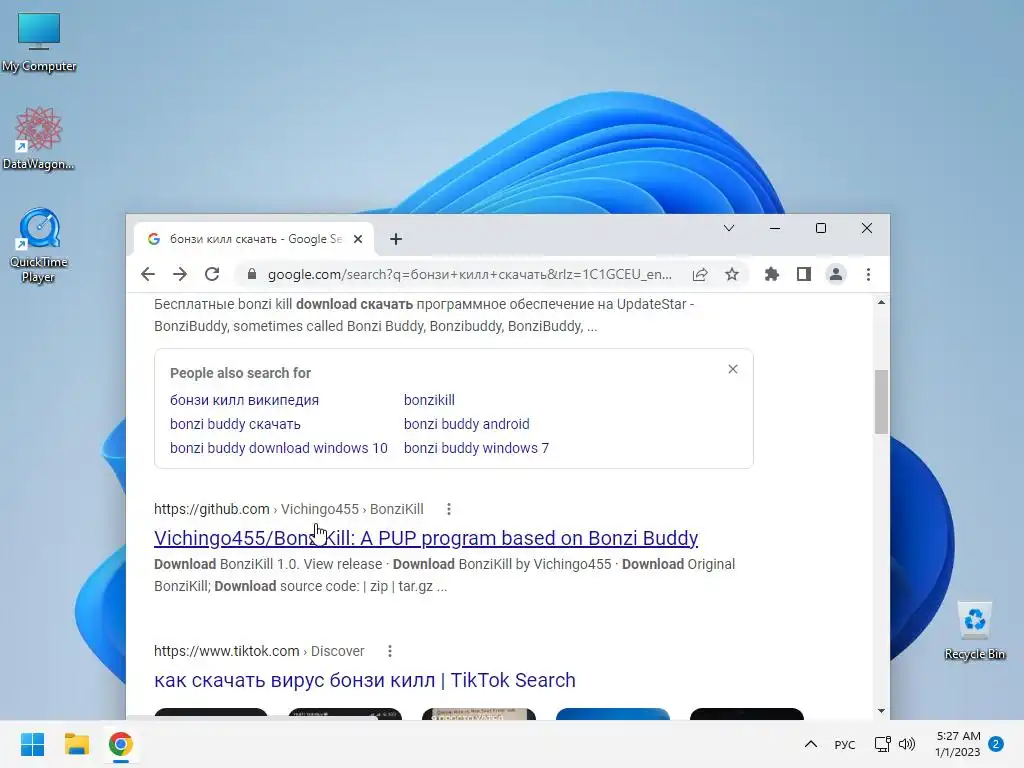Close the 'бонзи килл скачать' tab
1024x768 pixels.
coord(358,239)
